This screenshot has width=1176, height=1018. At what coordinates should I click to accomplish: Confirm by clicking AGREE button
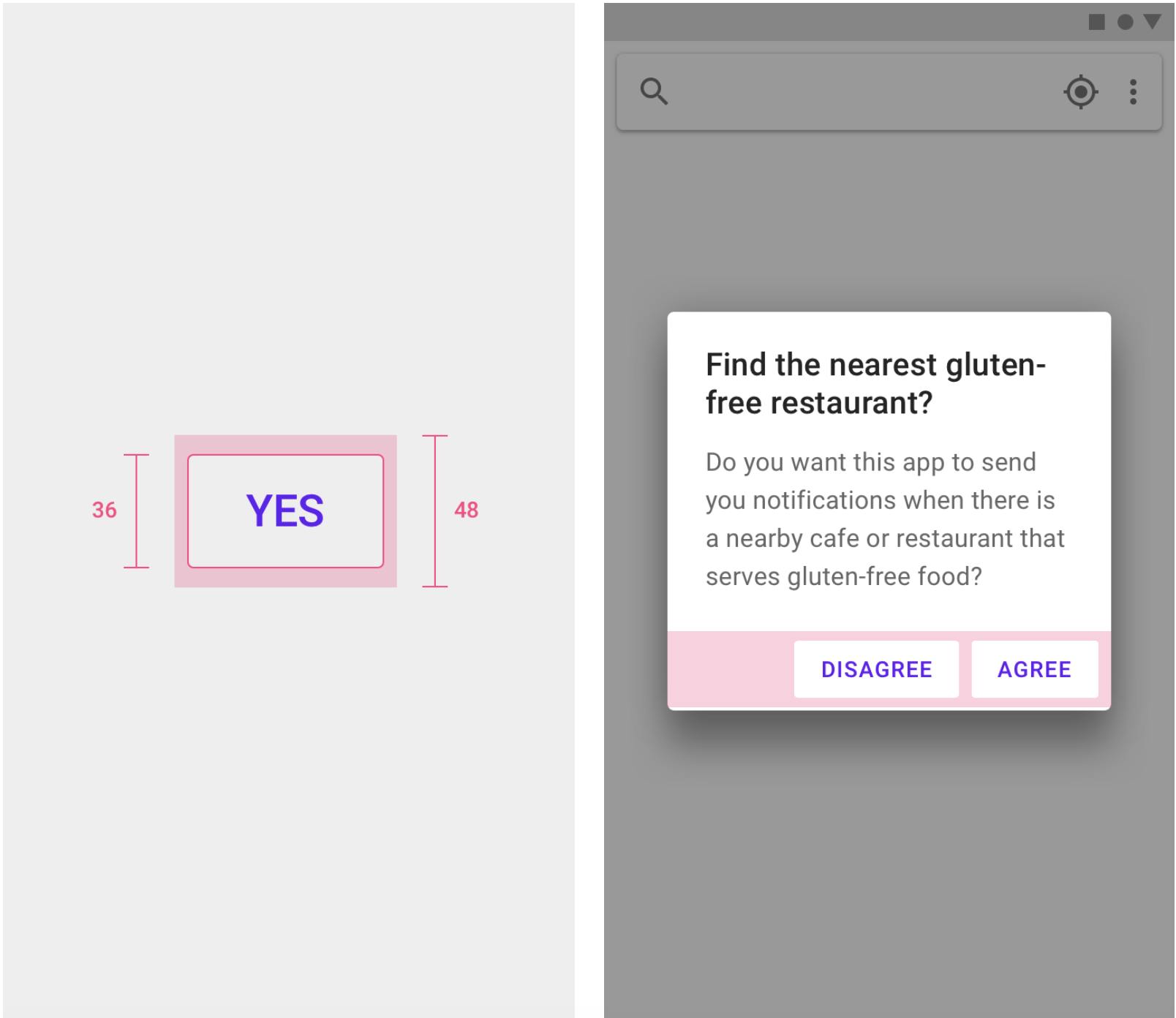point(1035,669)
